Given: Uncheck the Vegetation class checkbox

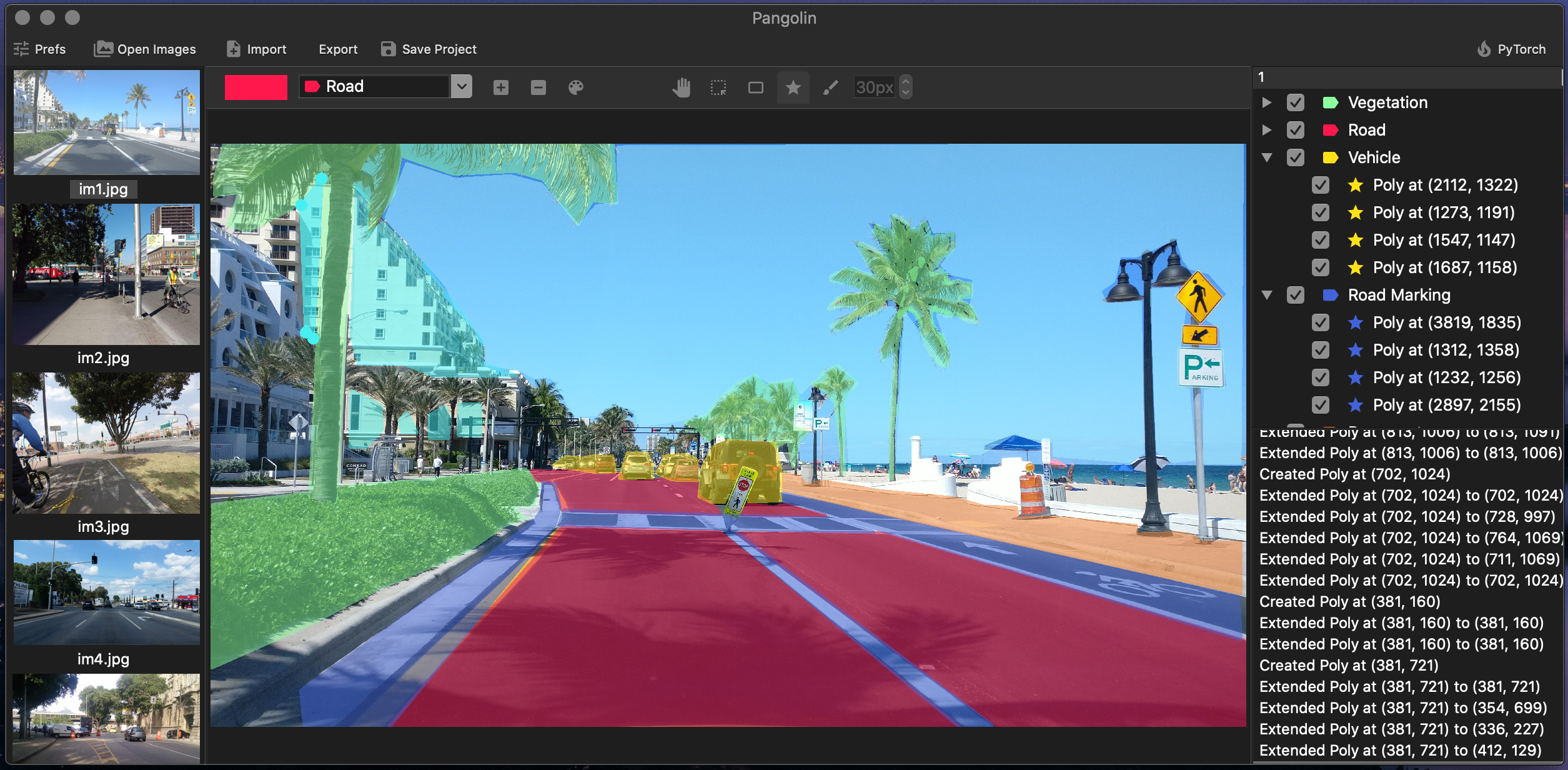Looking at the screenshot, I should [x=1296, y=102].
